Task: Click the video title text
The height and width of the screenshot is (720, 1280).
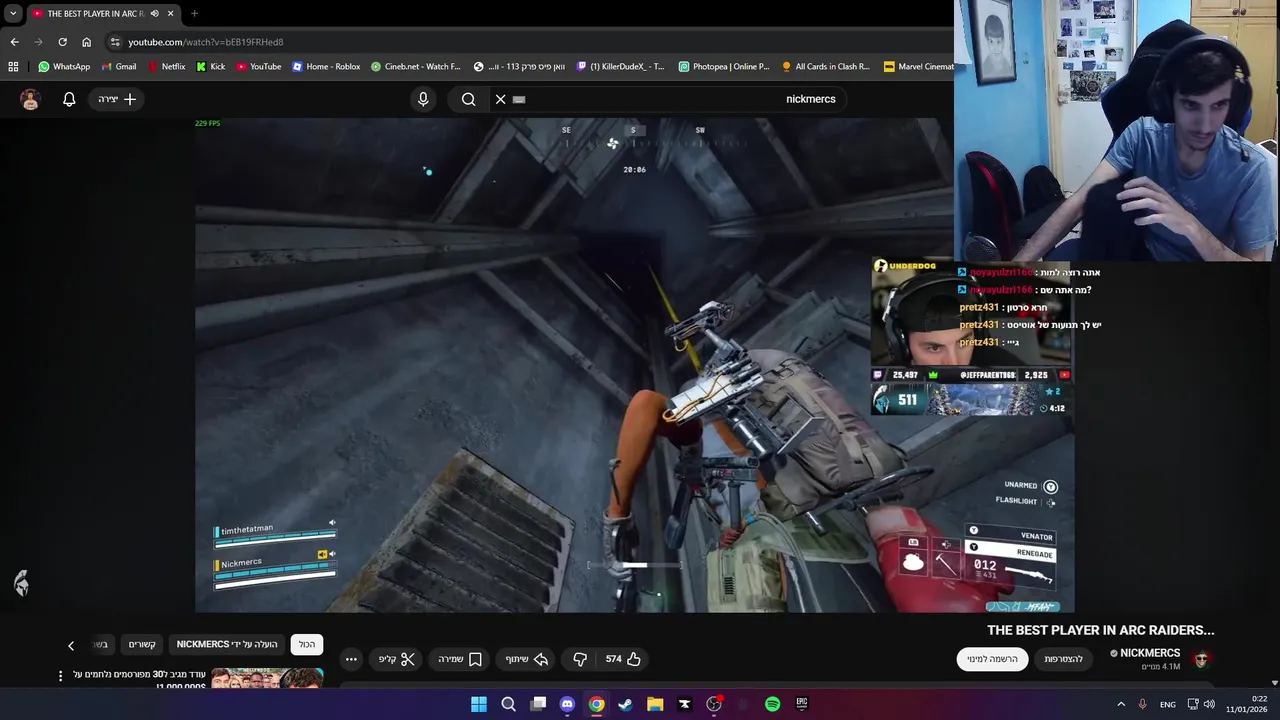Action: [1100, 630]
